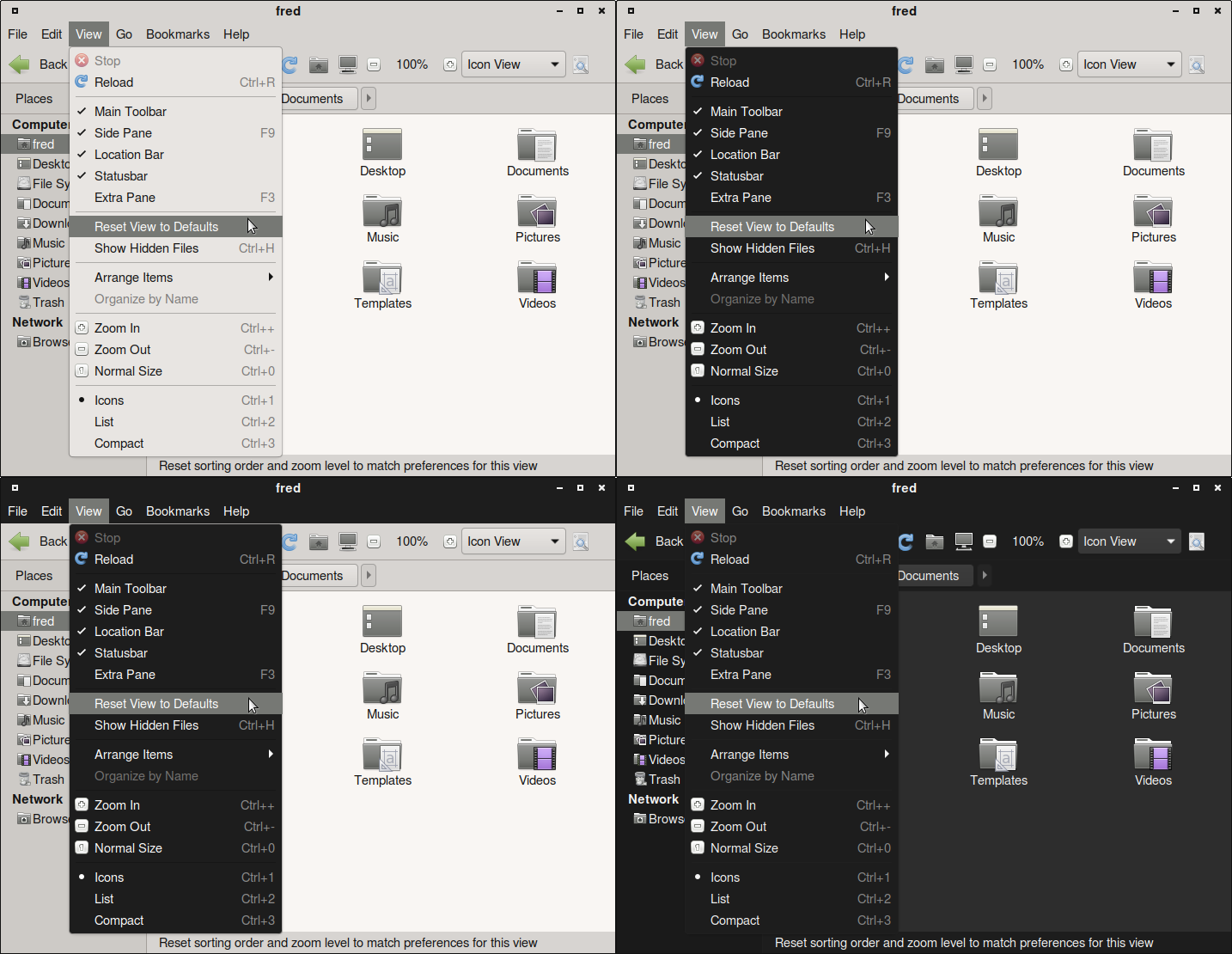Close the View menu in top-left window
Image resolution: width=1232 pixels, height=954 pixels.
[88, 34]
